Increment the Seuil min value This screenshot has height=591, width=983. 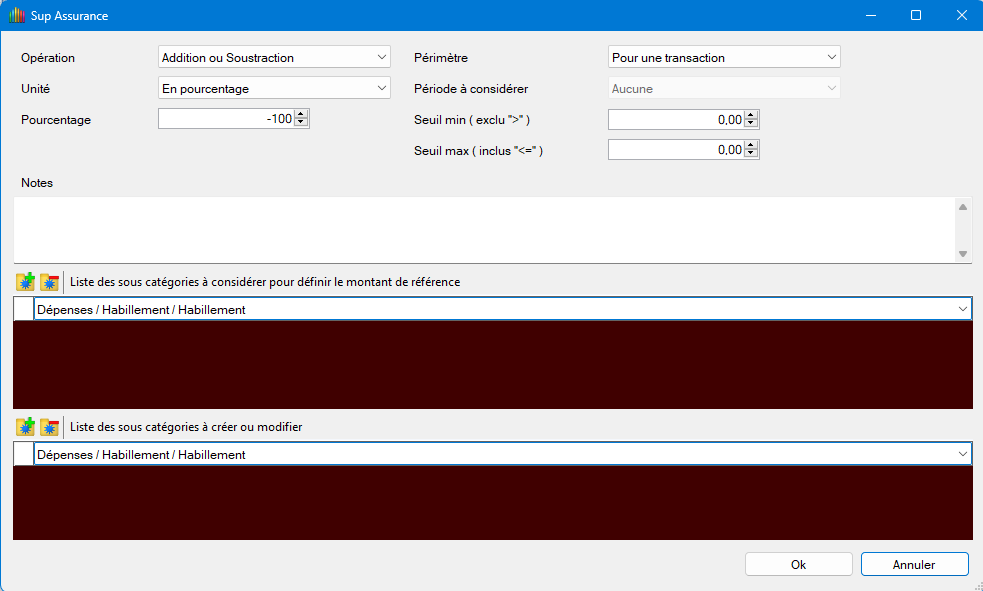tap(752, 114)
